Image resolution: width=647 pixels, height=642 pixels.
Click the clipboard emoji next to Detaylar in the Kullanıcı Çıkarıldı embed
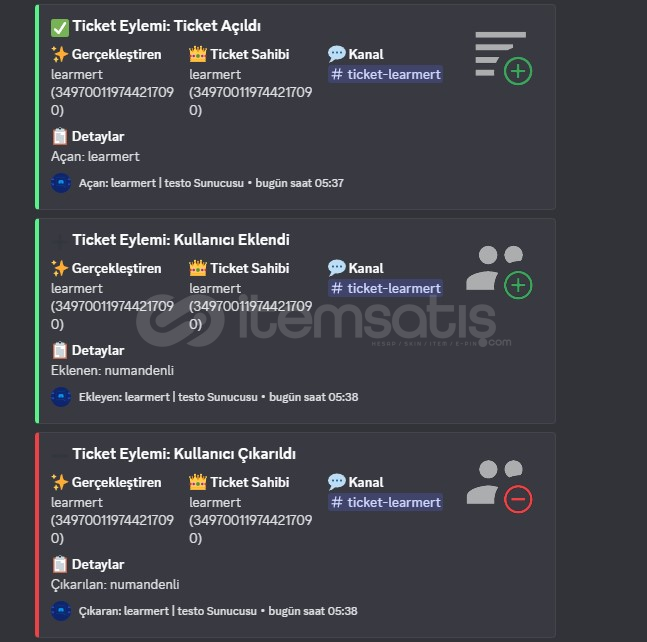pos(59,564)
